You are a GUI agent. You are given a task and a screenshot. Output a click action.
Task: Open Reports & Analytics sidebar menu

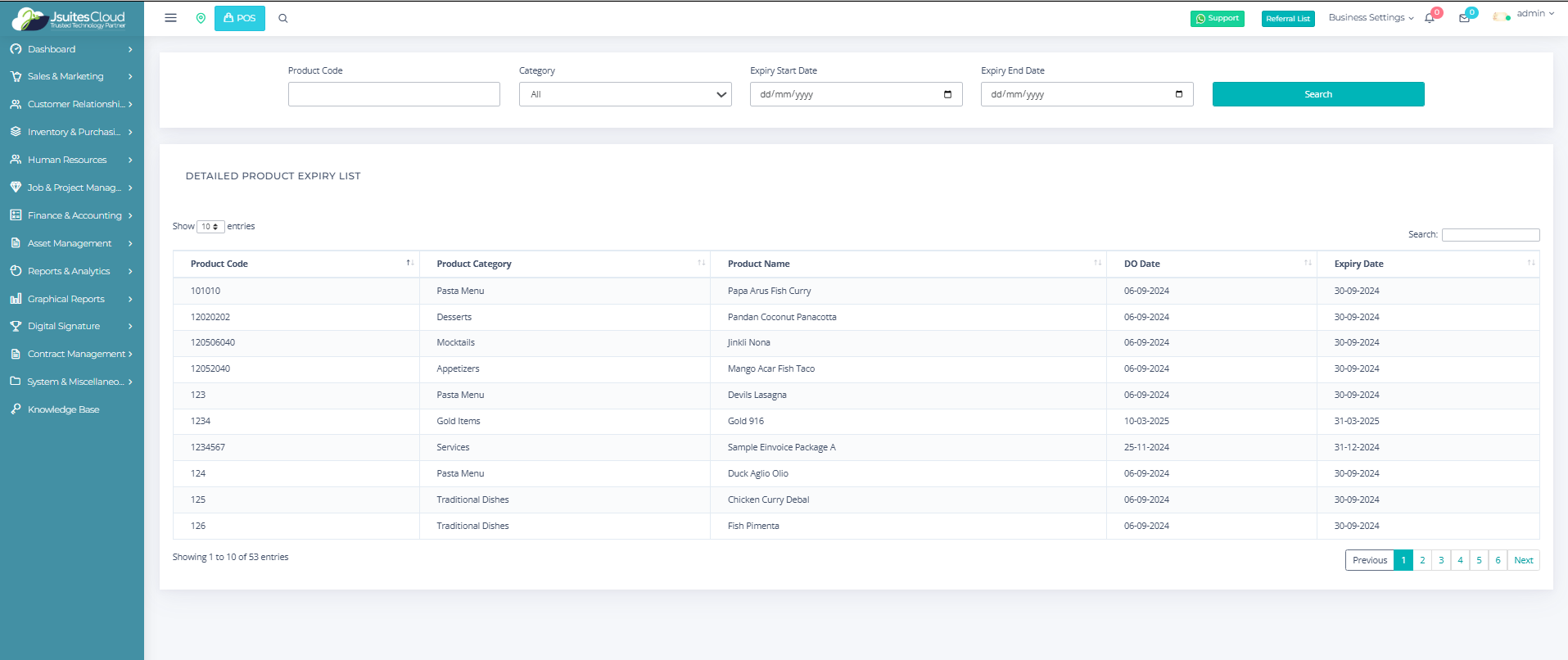coord(72,271)
